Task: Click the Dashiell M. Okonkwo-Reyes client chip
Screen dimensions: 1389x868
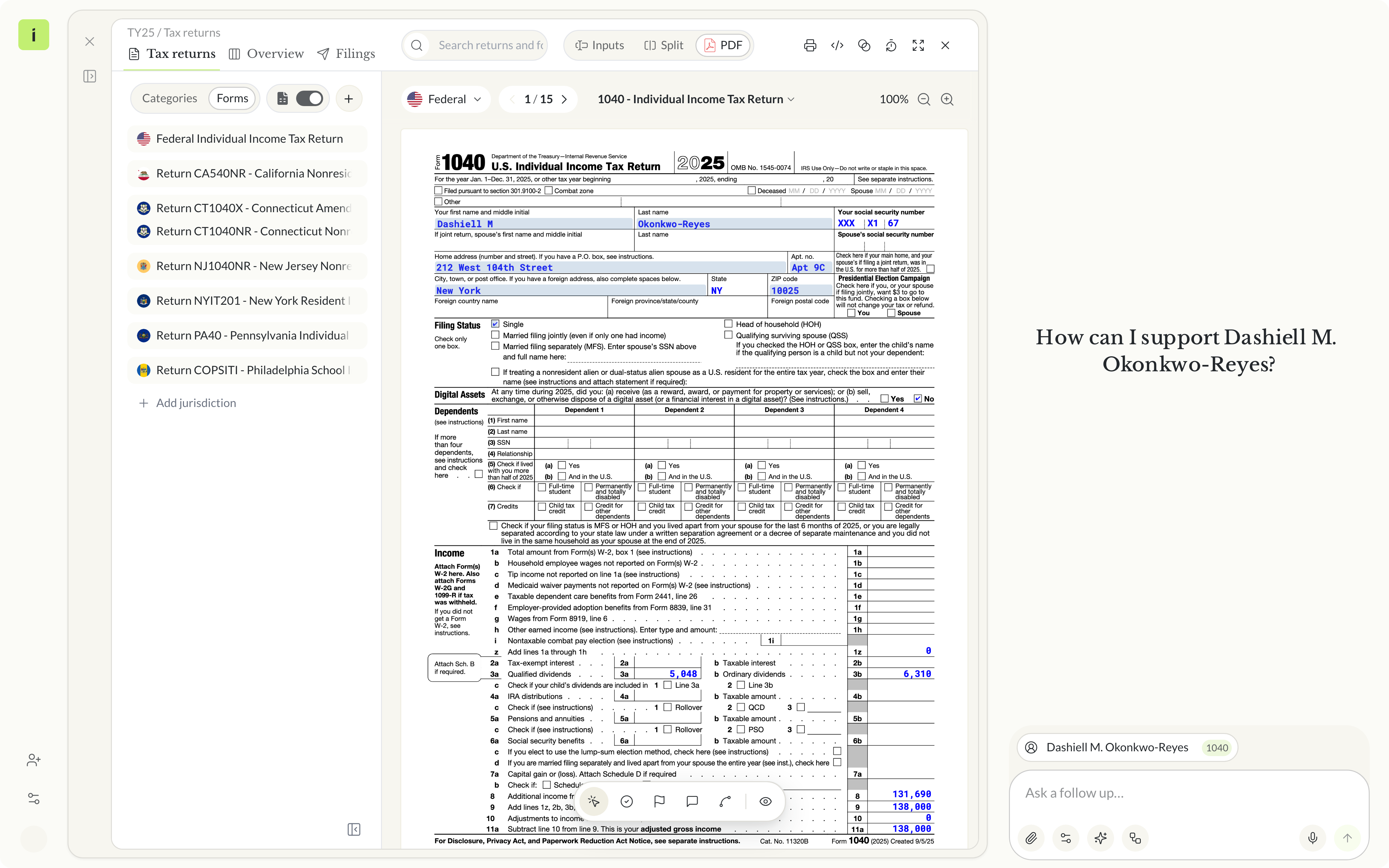Action: point(1127,747)
